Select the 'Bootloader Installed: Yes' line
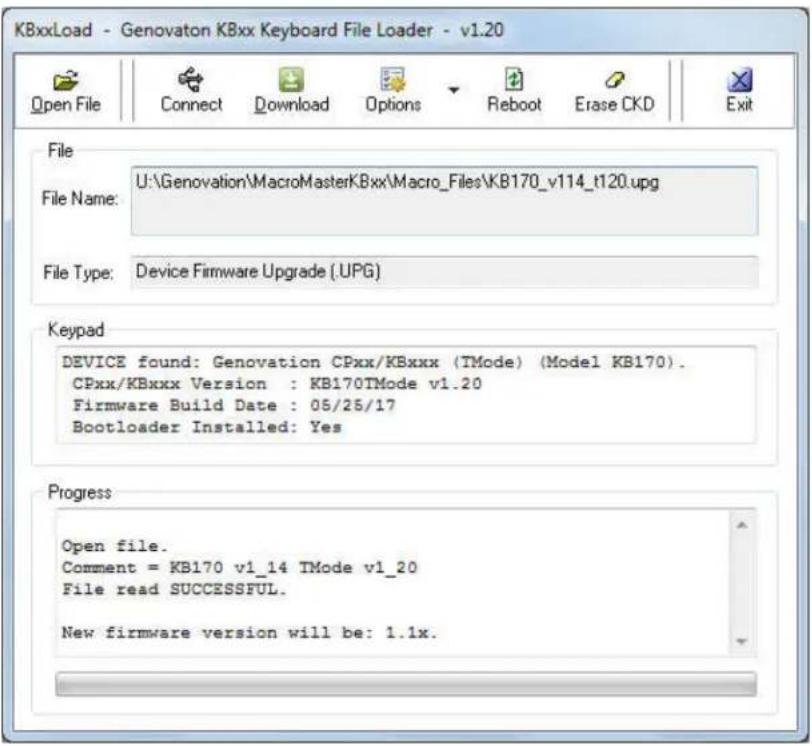 tap(207, 427)
